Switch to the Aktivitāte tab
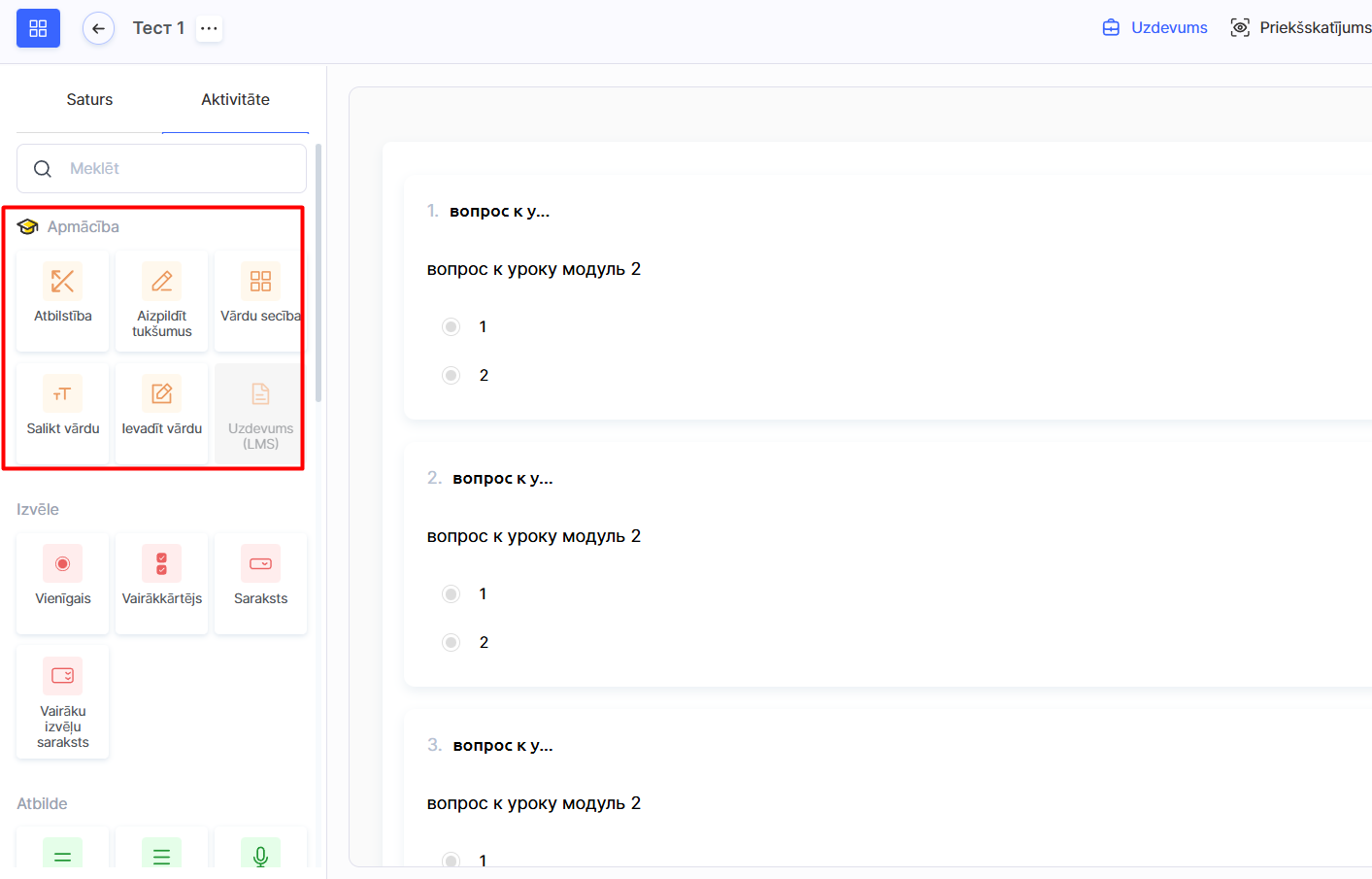This screenshot has height=879, width=1372. (235, 100)
